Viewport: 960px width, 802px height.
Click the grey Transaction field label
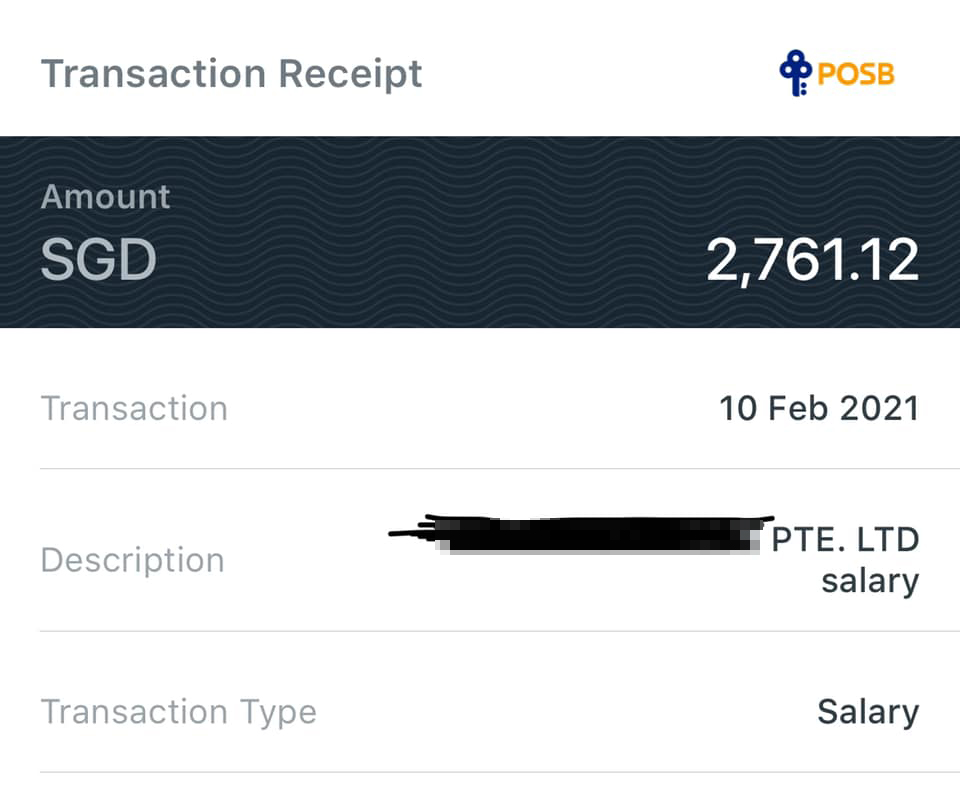134,409
